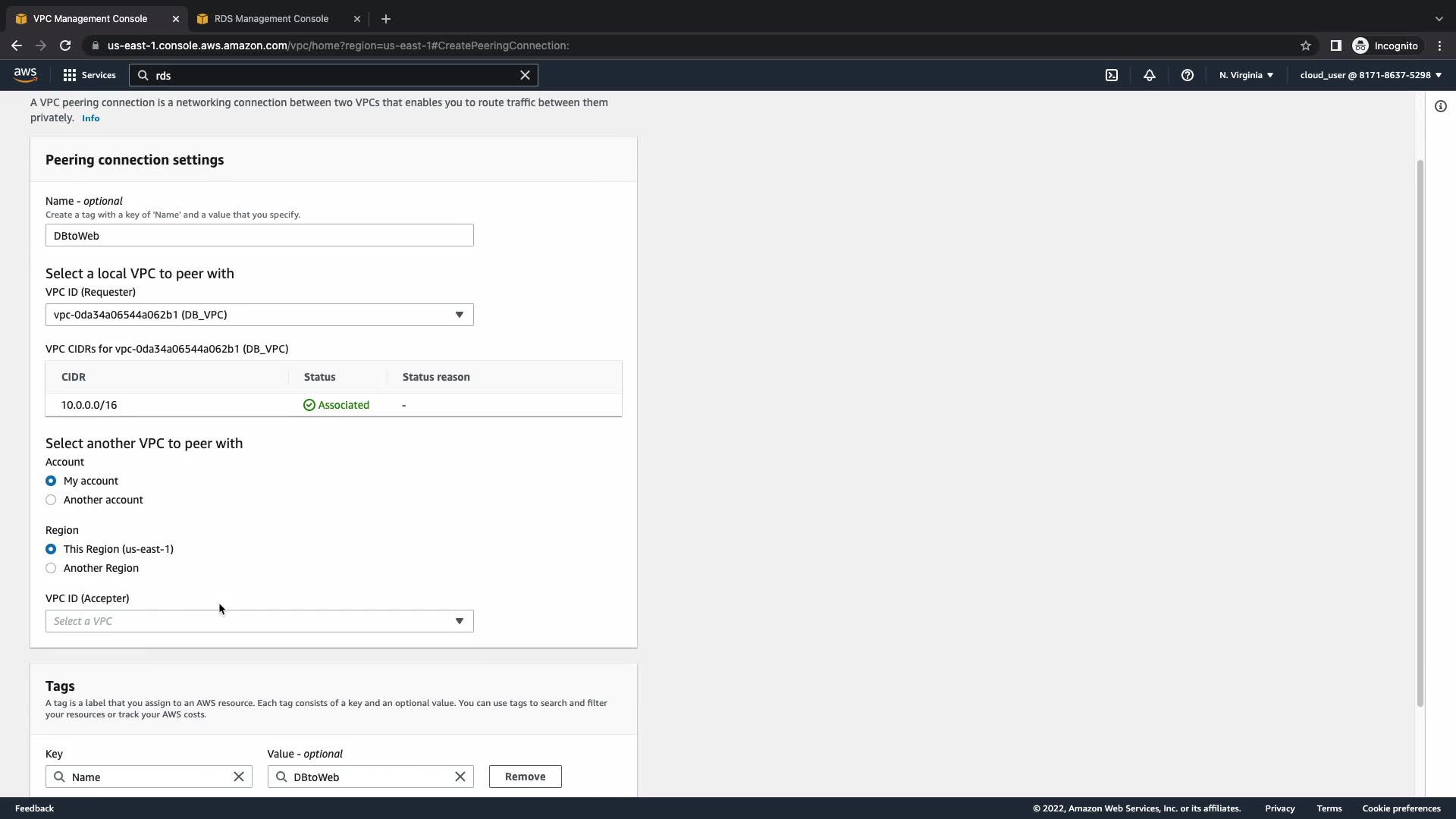The width and height of the screenshot is (1456, 819).
Task: Bookmark this page with star icon
Action: point(1306,45)
